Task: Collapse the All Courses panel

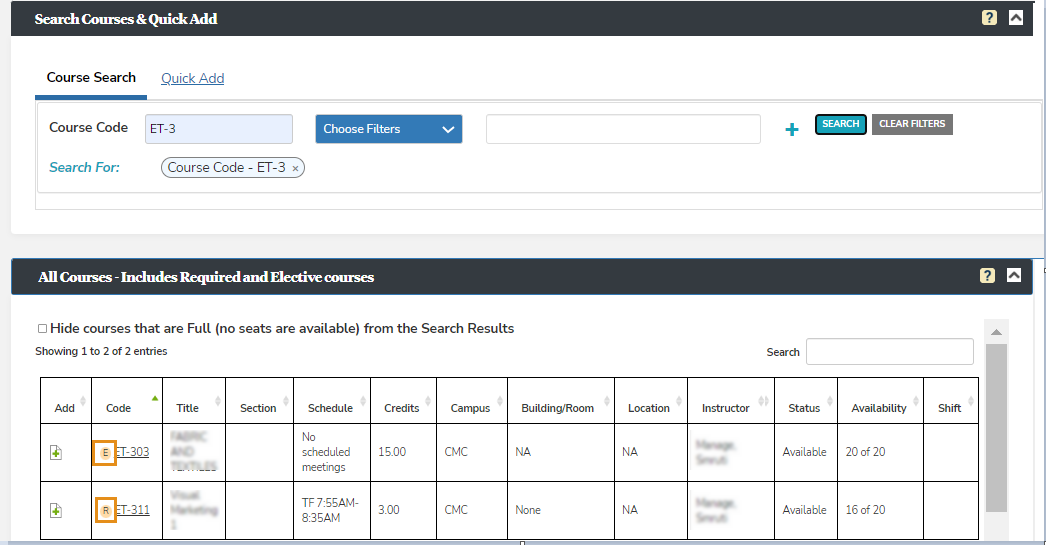Action: (x=1015, y=276)
